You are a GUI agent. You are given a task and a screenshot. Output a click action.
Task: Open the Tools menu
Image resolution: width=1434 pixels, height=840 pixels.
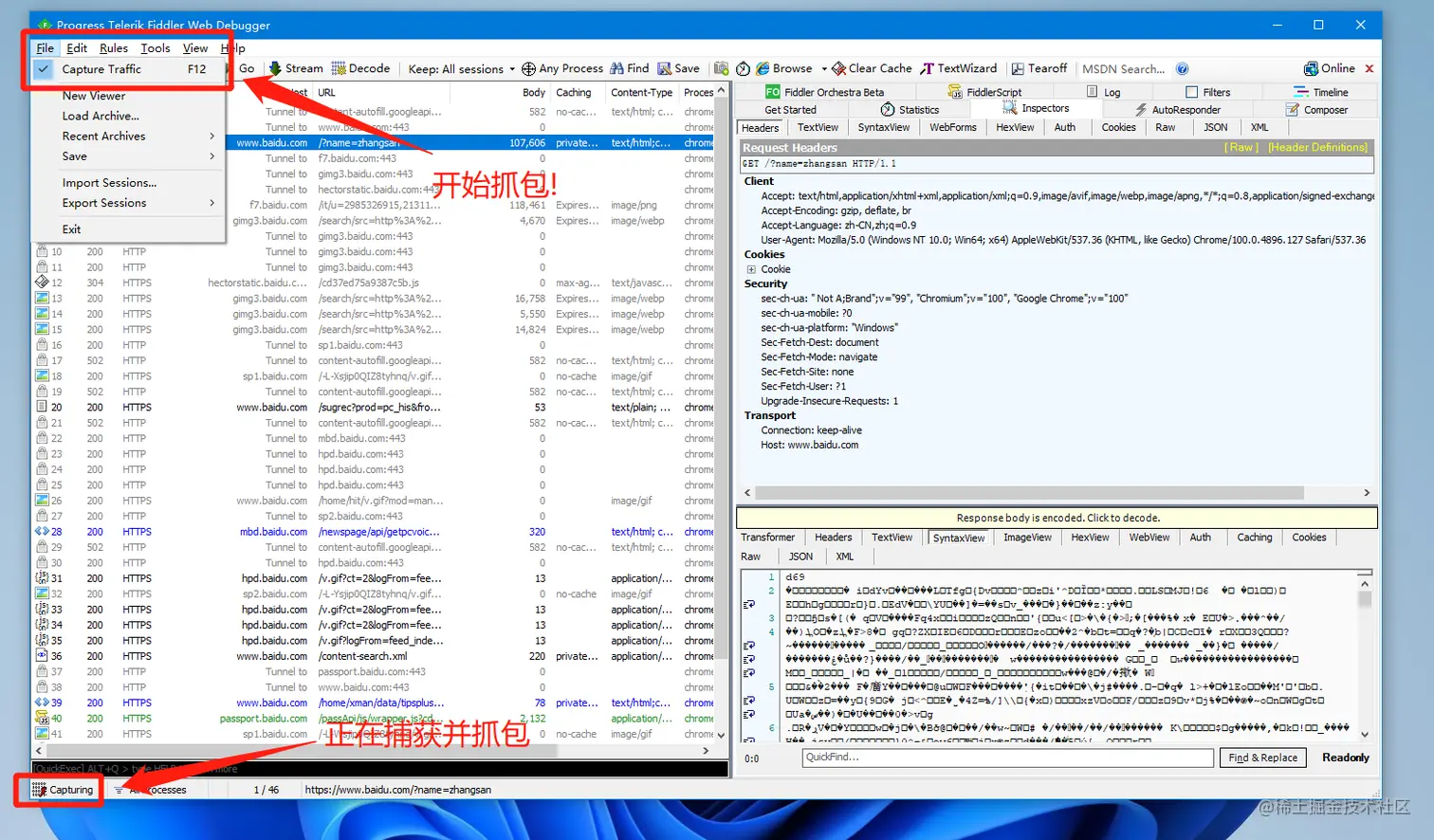click(x=156, y=48)
